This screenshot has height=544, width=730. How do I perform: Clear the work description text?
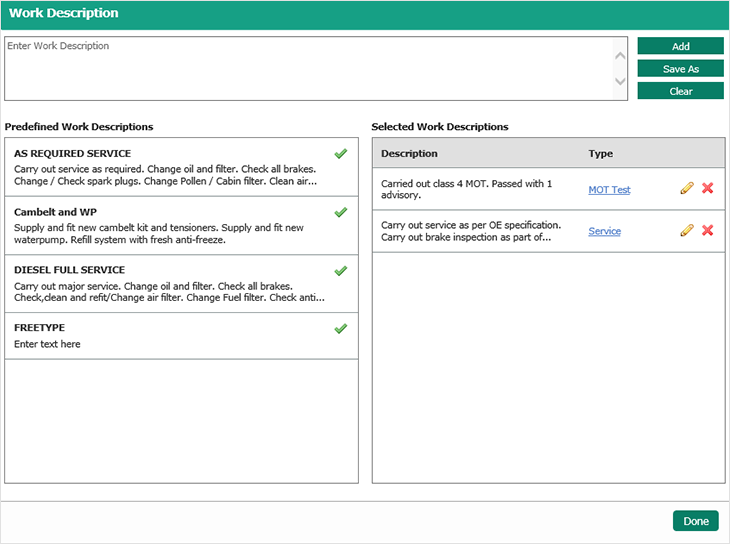680,91
